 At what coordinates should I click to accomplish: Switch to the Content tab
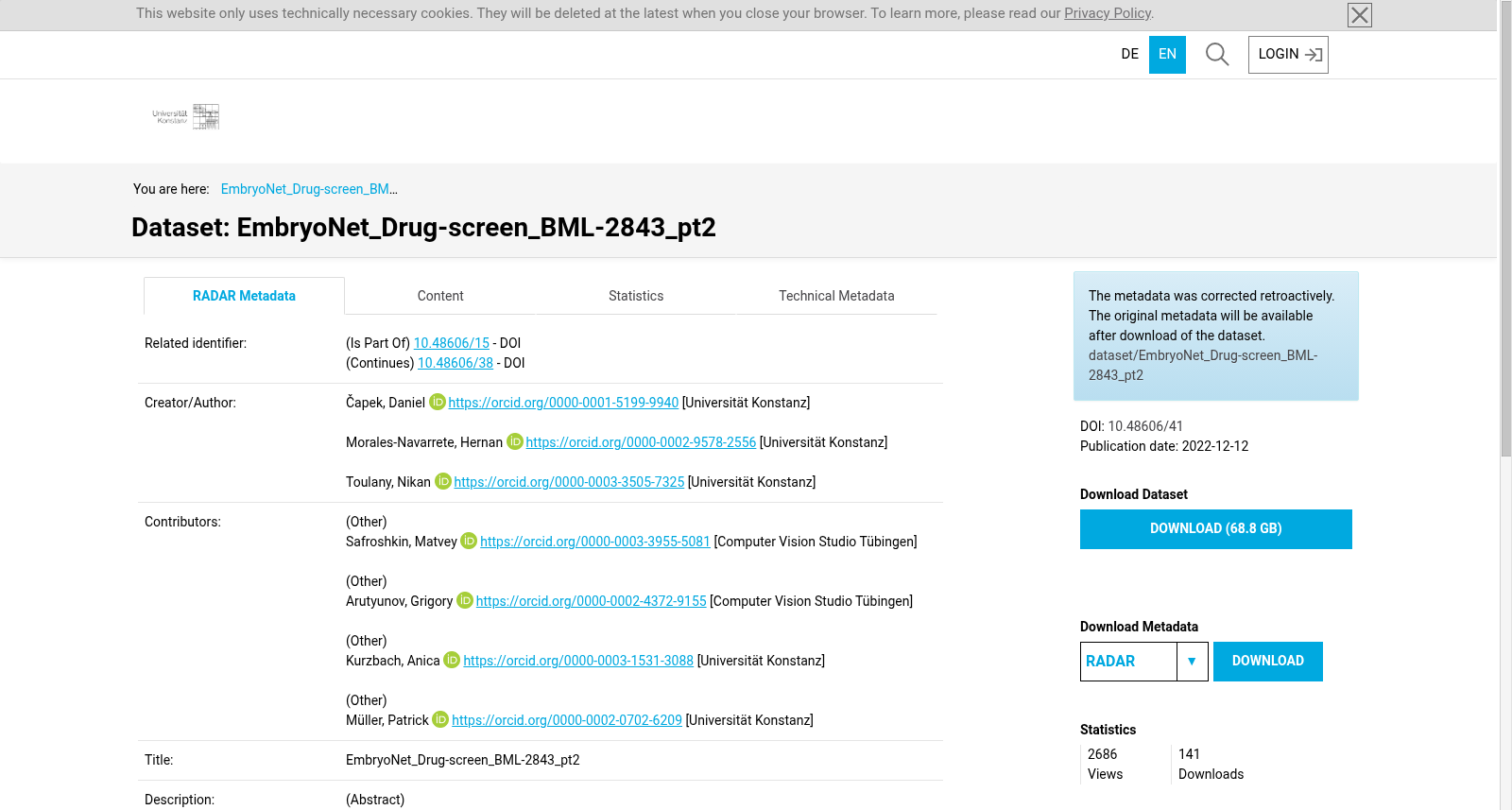pyautogui.click(x=440, y=296)
